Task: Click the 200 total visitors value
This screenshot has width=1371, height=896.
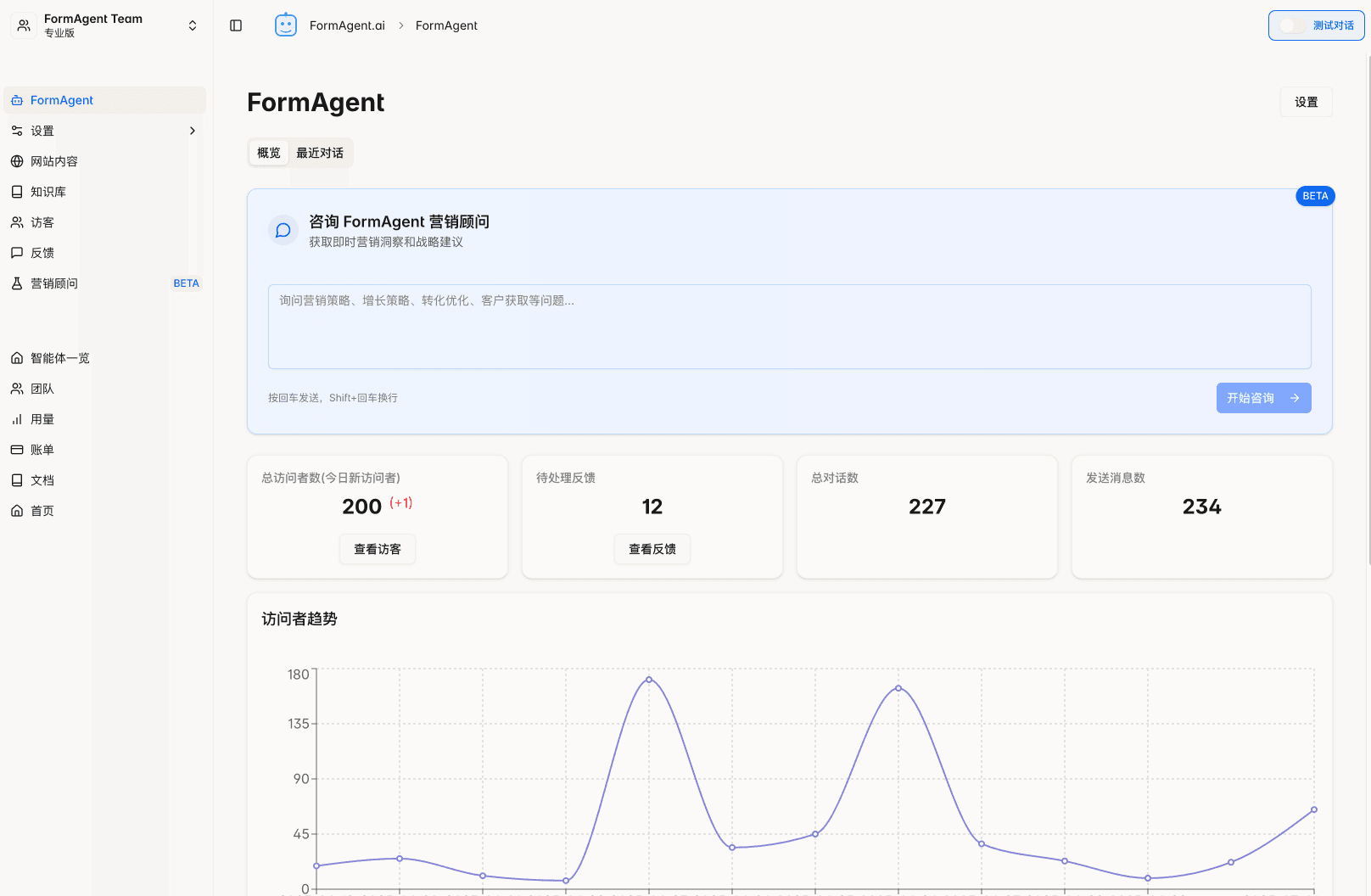Action: (x=362, y=507)
